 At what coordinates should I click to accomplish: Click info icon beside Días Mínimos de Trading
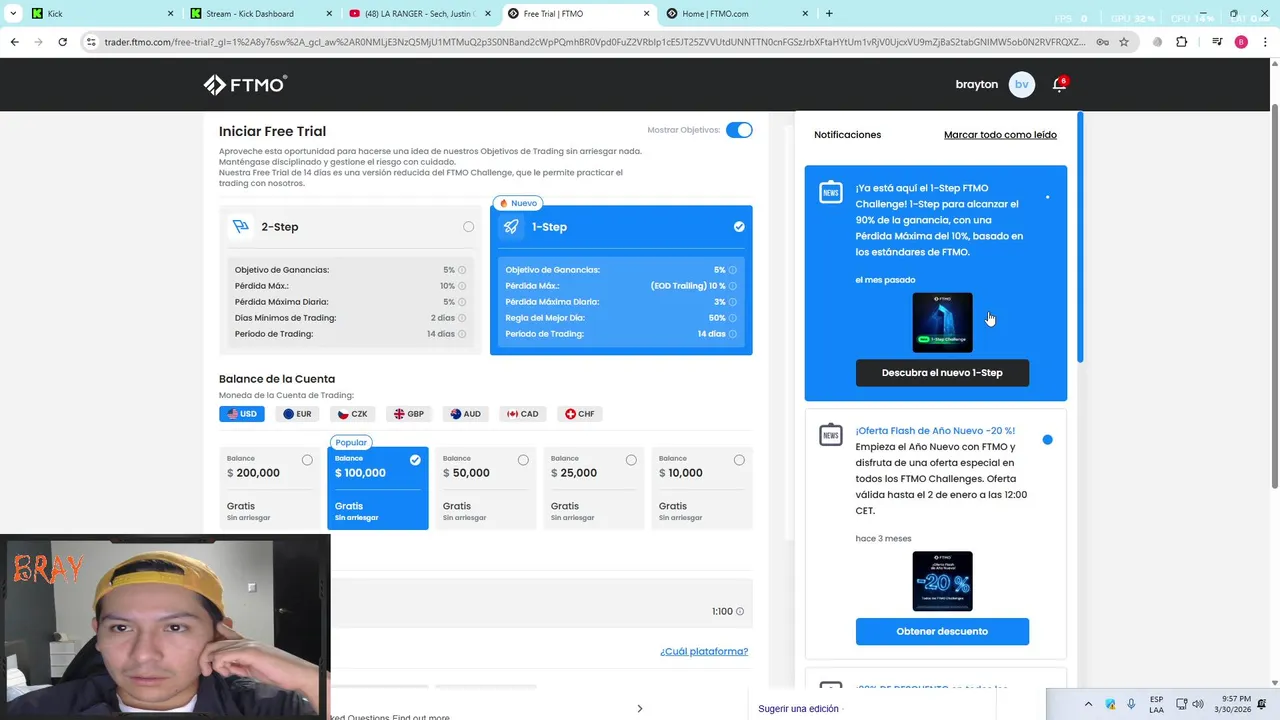click(x=462, y=318)
